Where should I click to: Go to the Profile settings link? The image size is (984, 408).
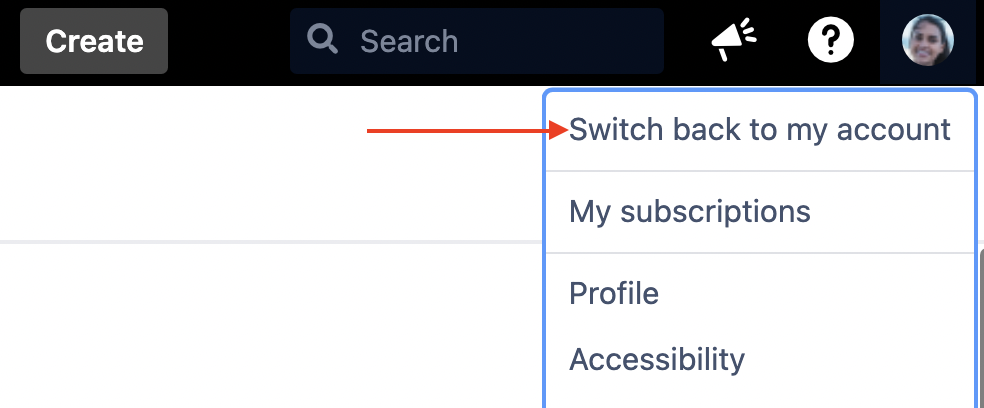(614, 294)
